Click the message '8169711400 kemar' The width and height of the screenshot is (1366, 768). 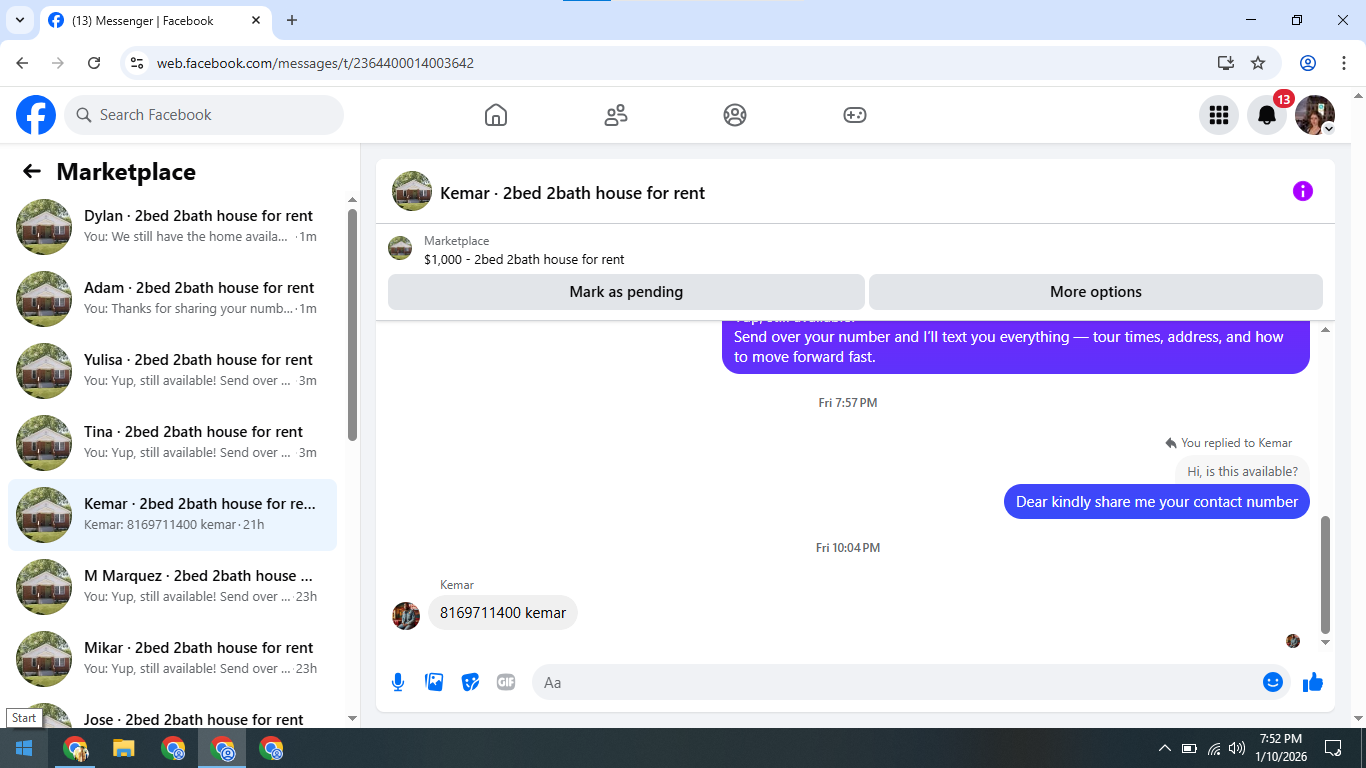[x=503, y=613]
